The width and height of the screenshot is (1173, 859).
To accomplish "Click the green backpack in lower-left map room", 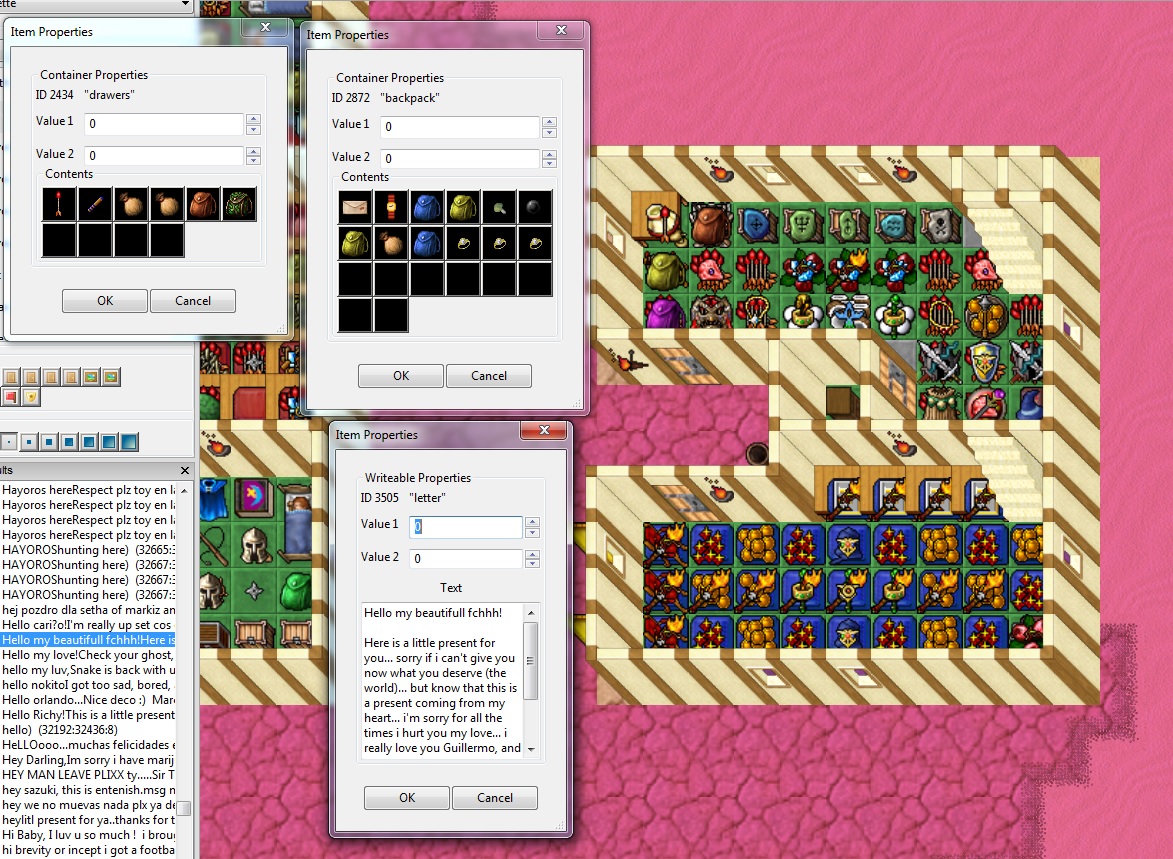I will click(x=296, y=591).
